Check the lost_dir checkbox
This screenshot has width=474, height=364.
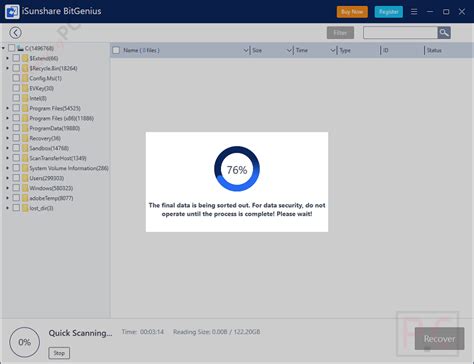click(x=16, y=208)
